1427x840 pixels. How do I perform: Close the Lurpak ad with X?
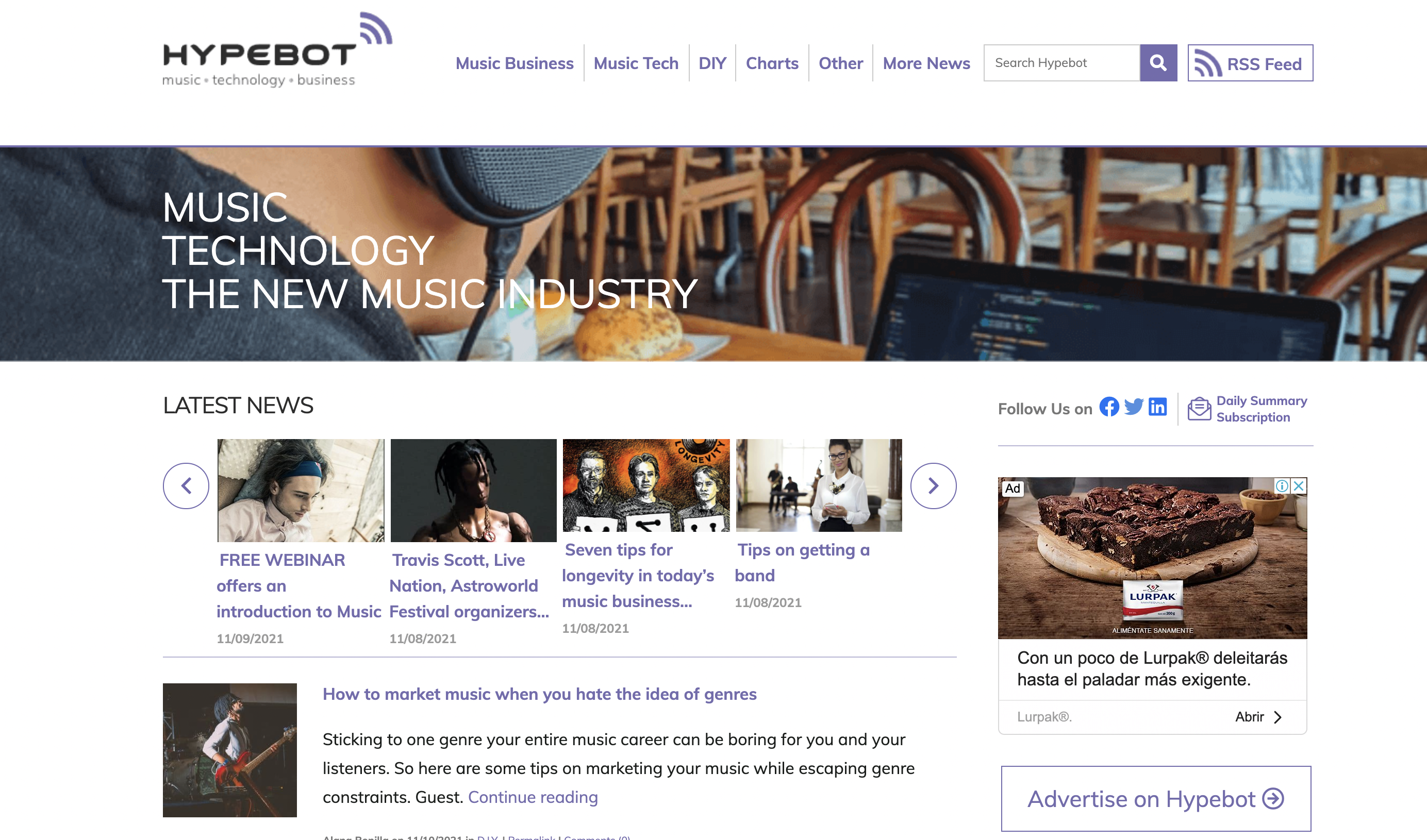point(1299,485)
